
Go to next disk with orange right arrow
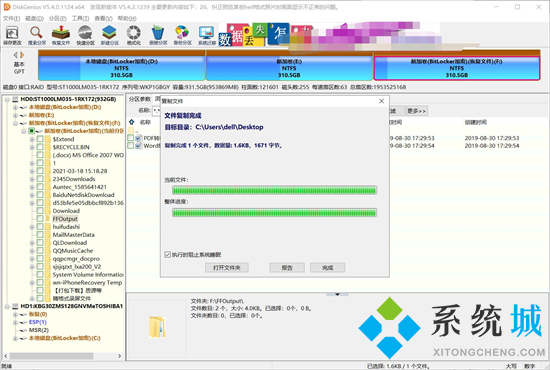22,55
